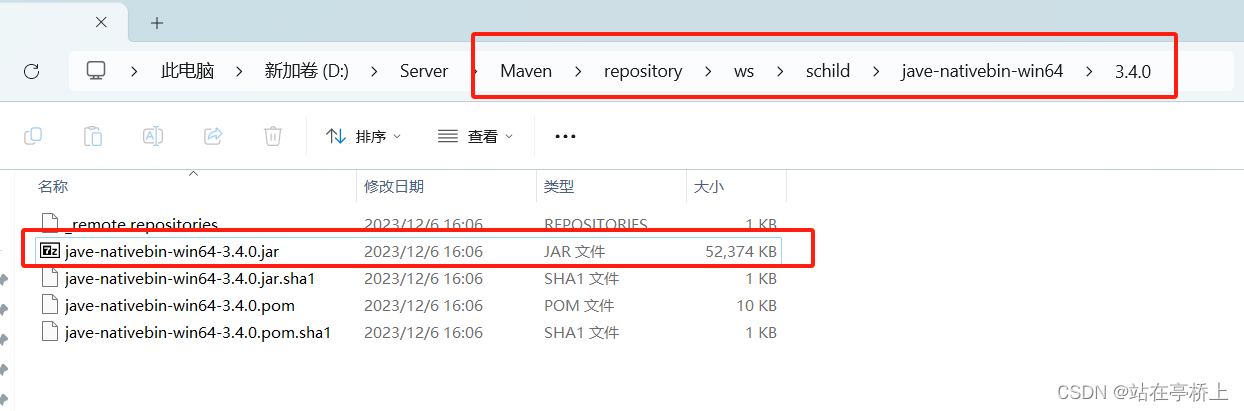Select jave-nativebin-win64-3.4.0.pom file

coord(408,305)
